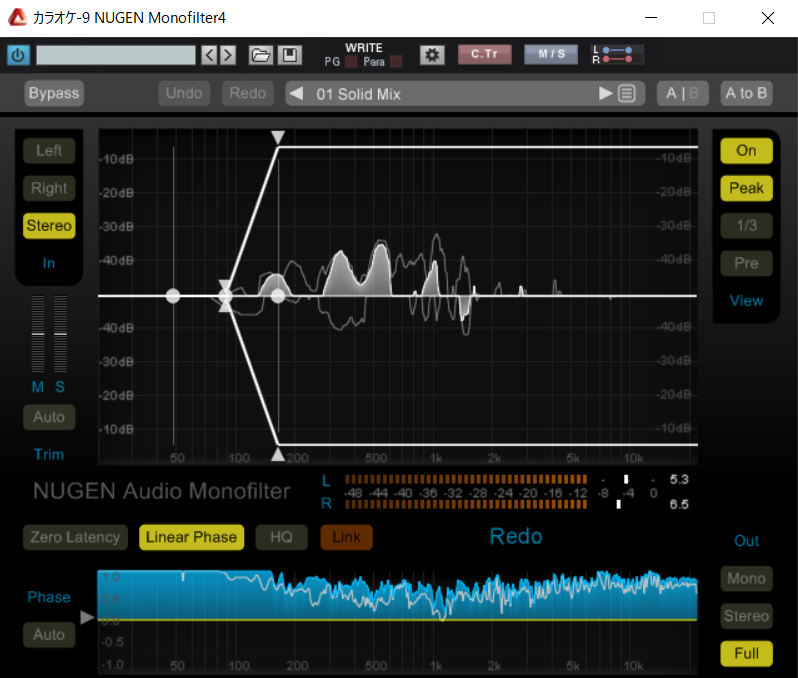Click the A|B compare button

(x=683, y=94)
